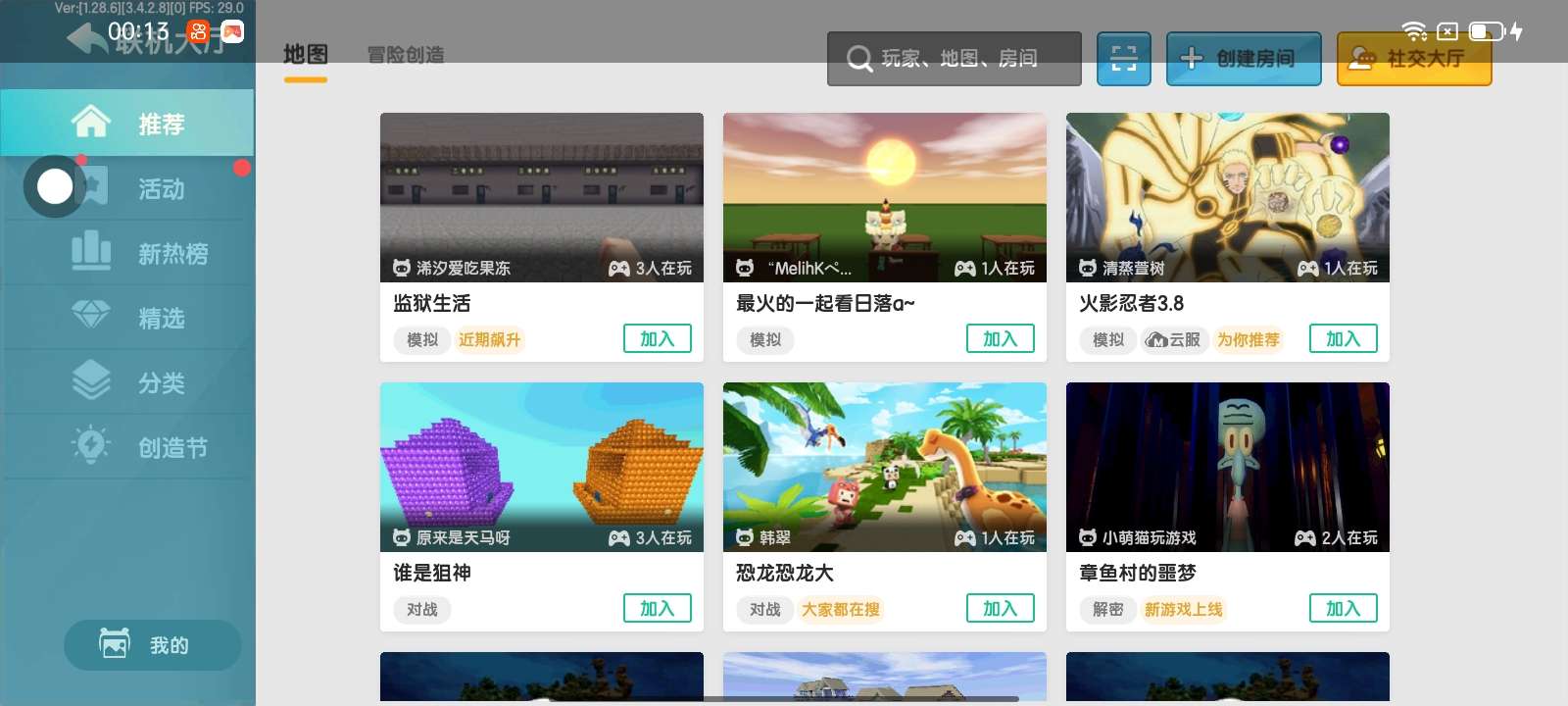The height and width of the screenshot is (706, 1568).
Task: Open the 火影忍者3.8 map thumbnail
Action: pos(1228,197)
